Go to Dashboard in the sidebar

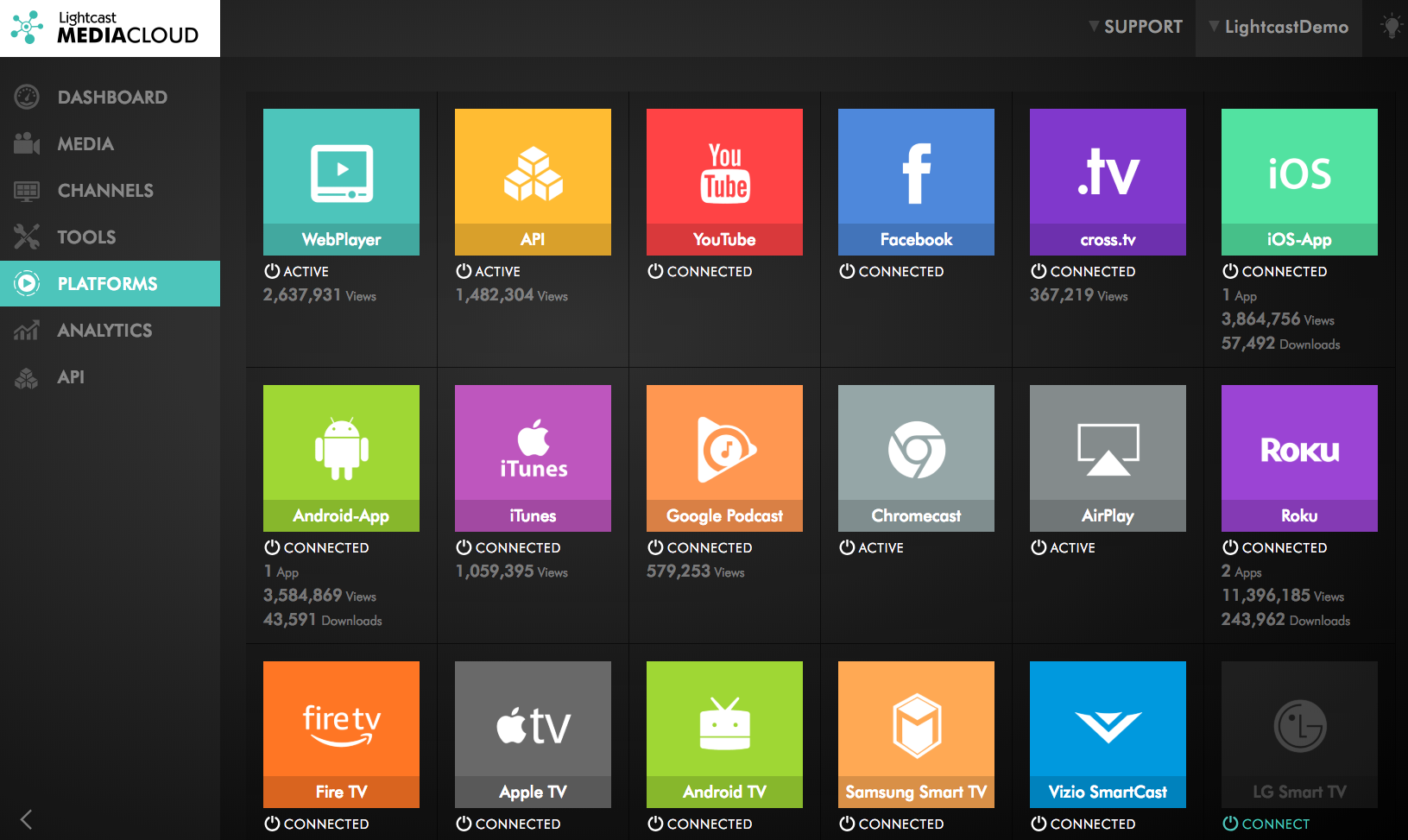(111, 98)
